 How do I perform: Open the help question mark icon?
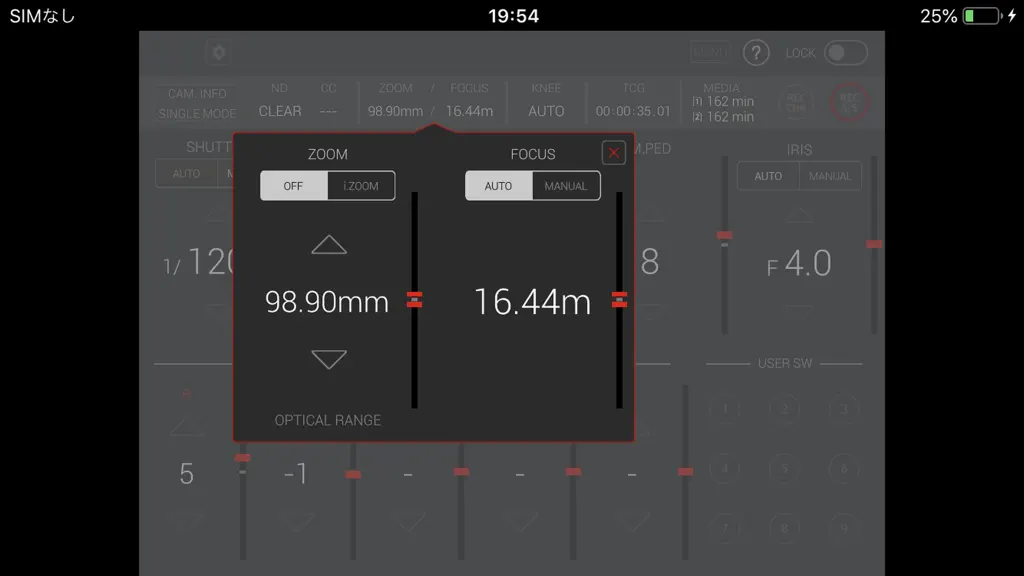[756, 53]
